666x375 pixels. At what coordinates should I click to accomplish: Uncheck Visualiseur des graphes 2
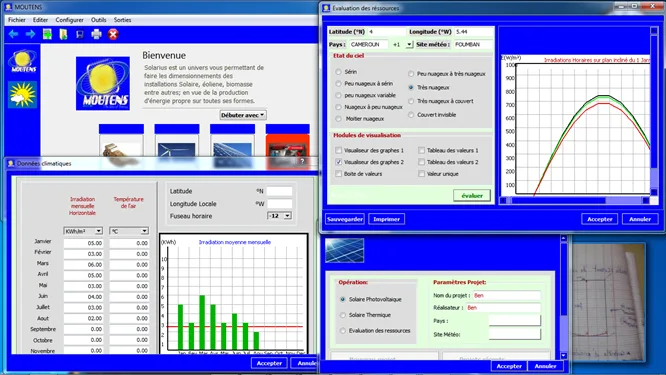(339, 162)
